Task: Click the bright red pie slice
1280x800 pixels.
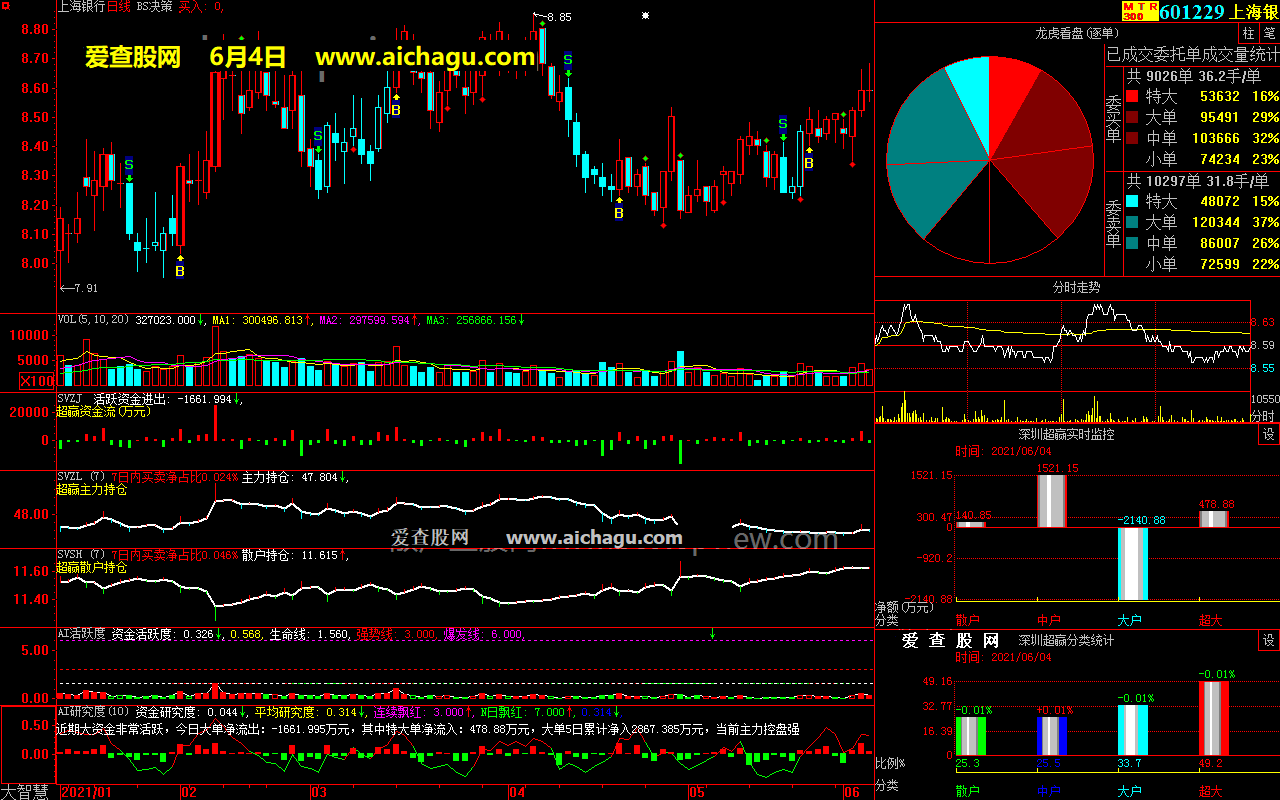Action: point(1008,100)
